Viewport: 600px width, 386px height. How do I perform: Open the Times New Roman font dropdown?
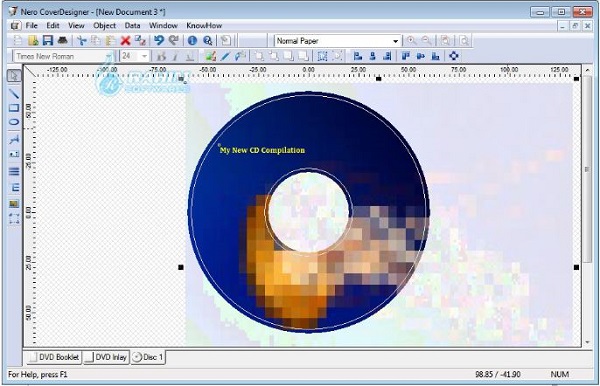(x=109, y=56)
